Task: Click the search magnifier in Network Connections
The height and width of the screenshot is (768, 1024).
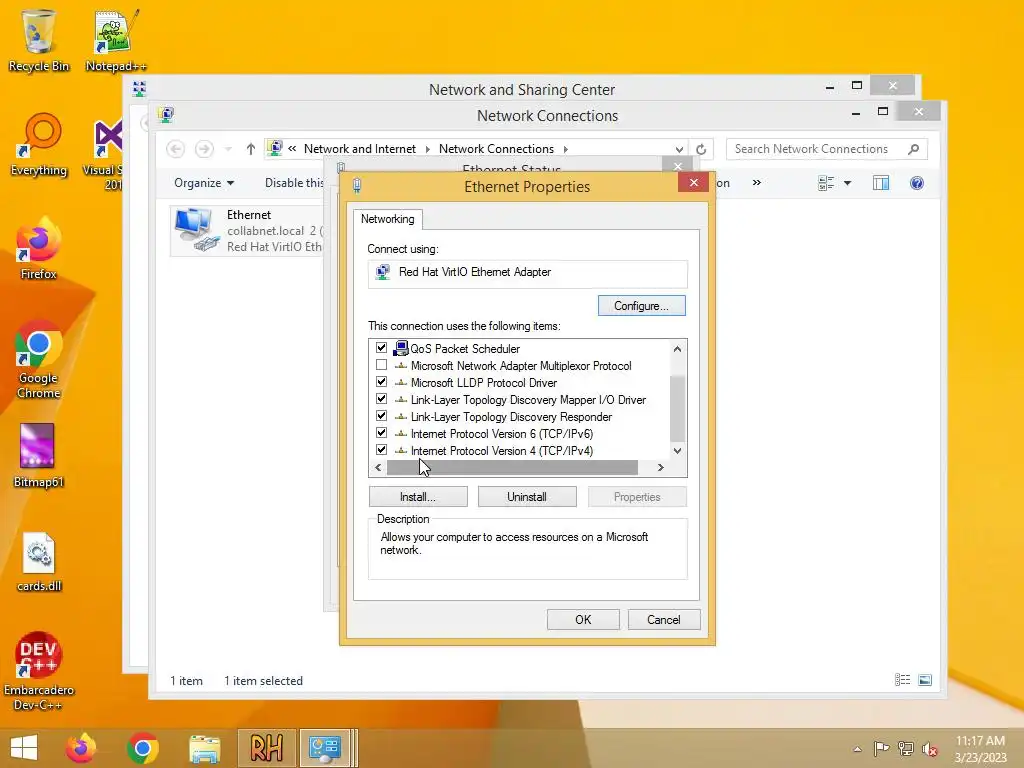Action: point(914,149)
